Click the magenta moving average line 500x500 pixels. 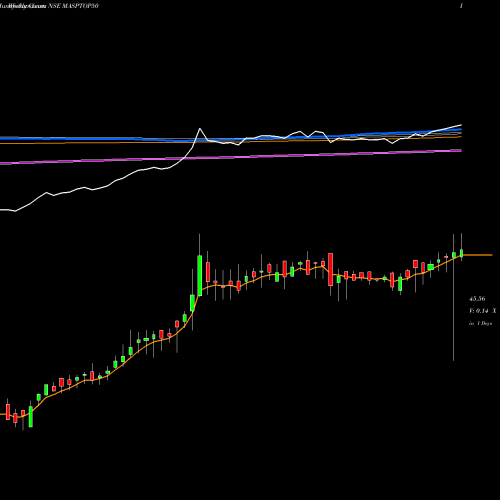pyautogui.click(x=231, y=157)
